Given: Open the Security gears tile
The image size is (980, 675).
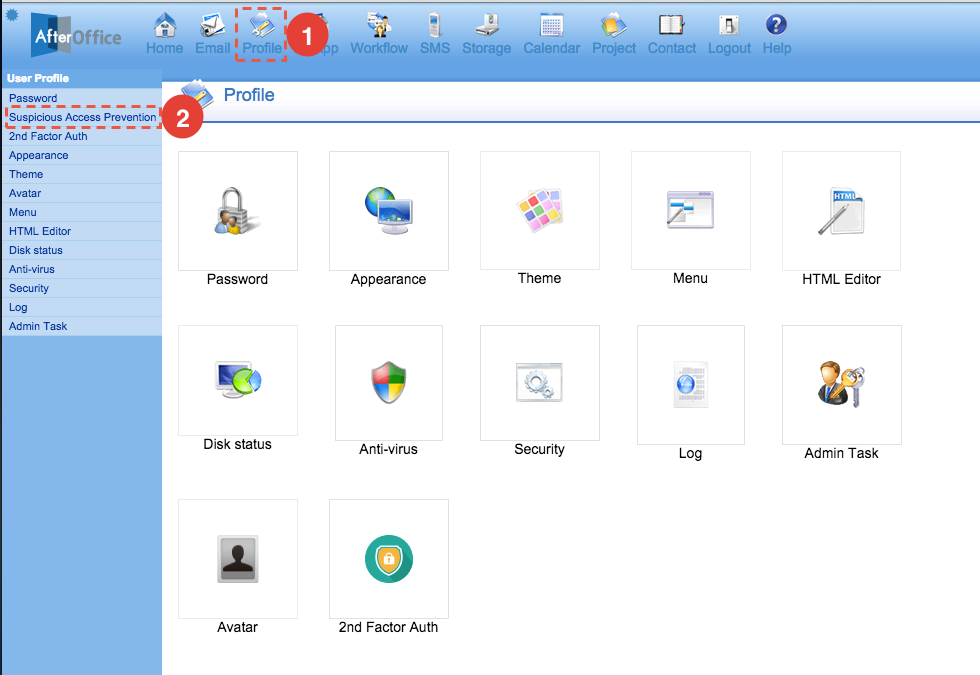Looking at the screenshot, I should point(540,382).
